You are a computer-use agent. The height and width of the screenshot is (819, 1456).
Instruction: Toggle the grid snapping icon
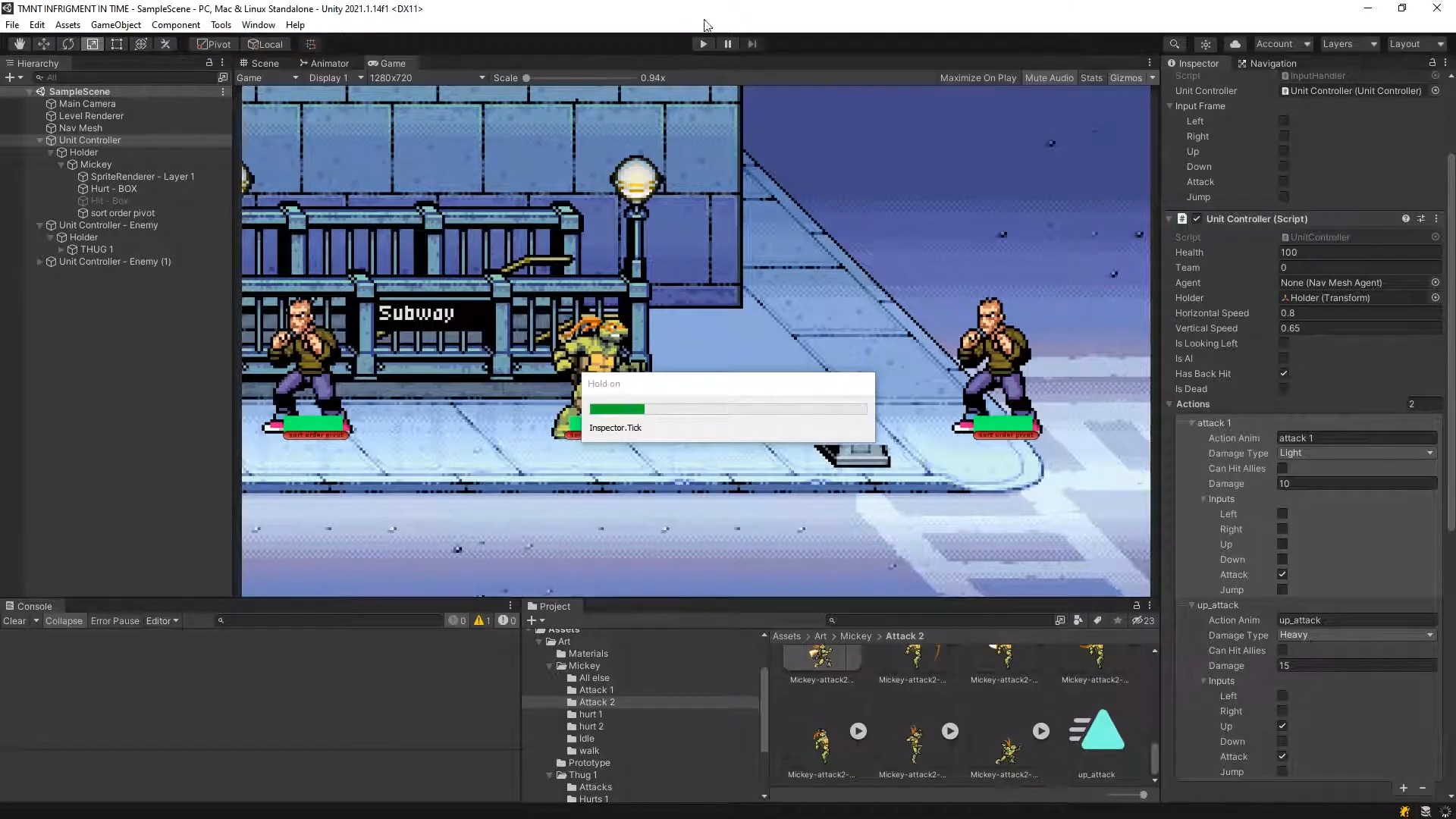pos(311,44)
